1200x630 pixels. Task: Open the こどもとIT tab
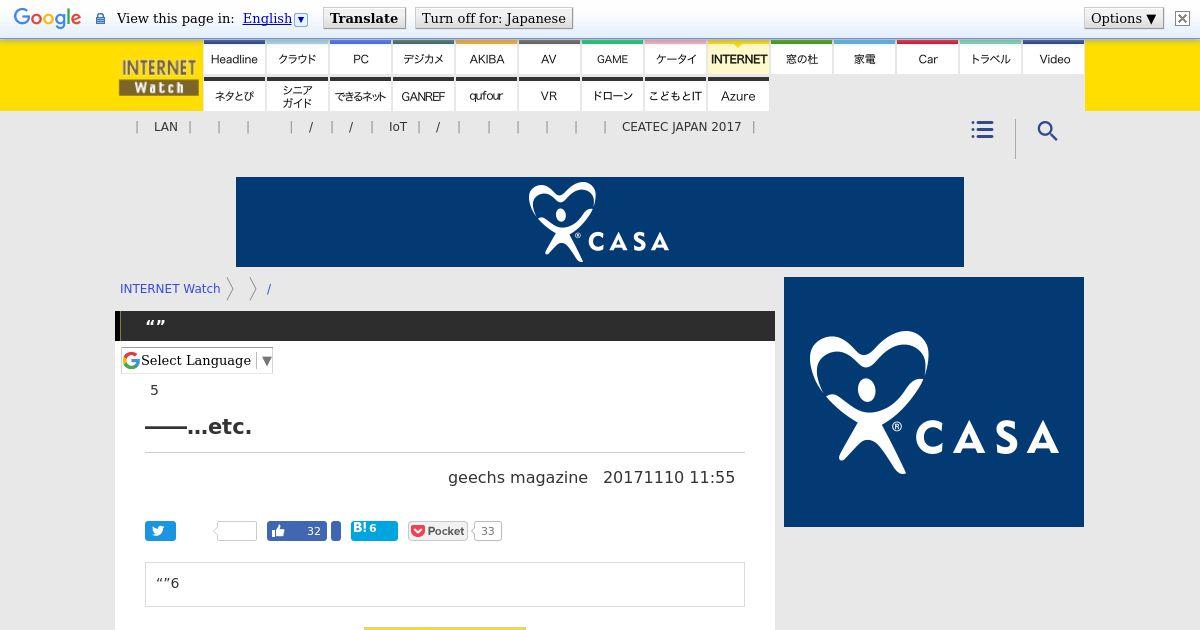point(676,95)
